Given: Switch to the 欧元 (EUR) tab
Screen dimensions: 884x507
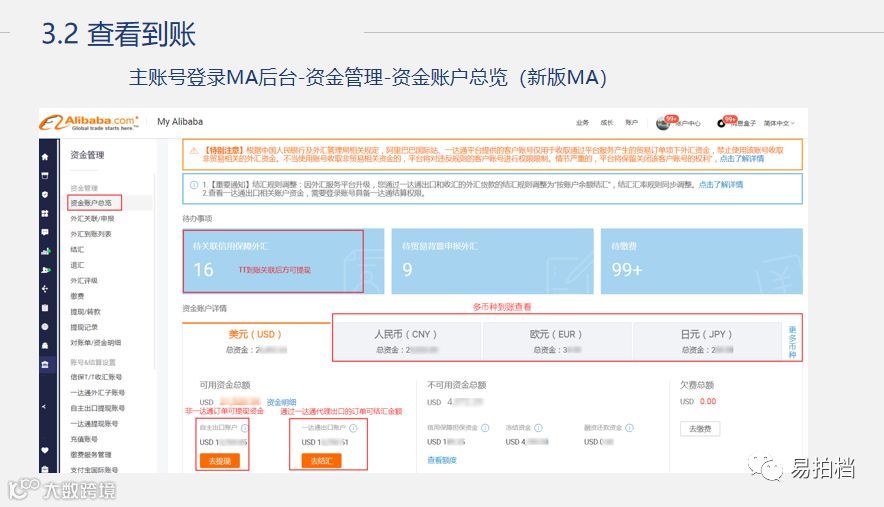Looking at the screenshot, I should point(557,341).
